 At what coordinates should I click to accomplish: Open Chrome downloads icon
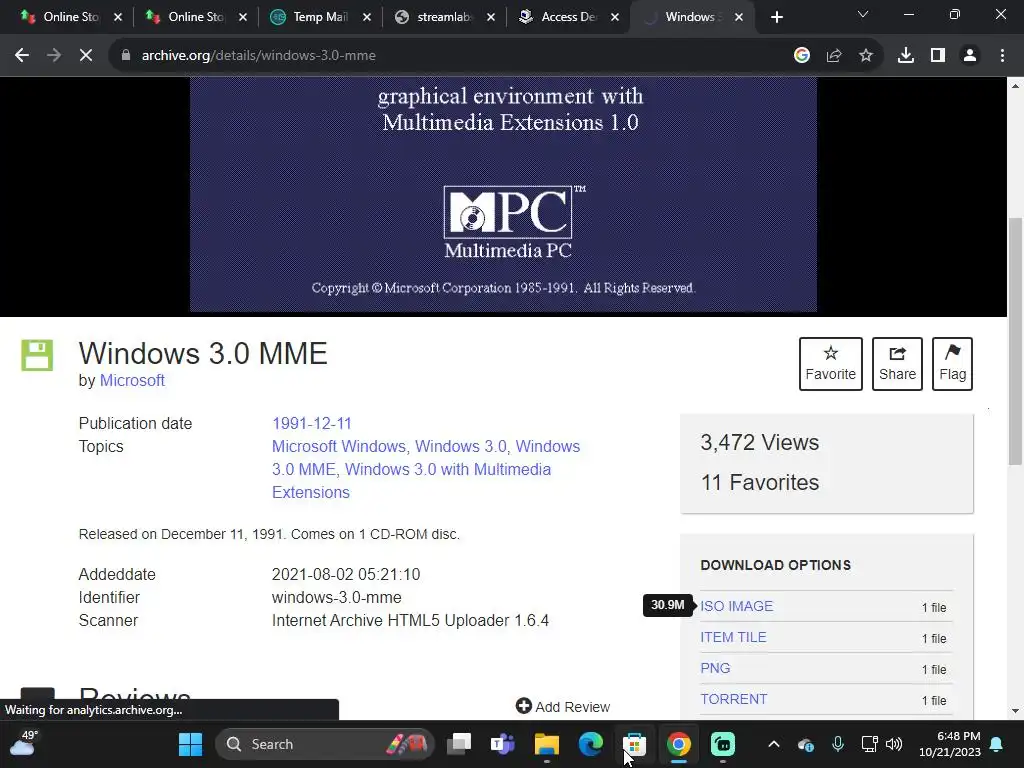[x=906, y=56]
